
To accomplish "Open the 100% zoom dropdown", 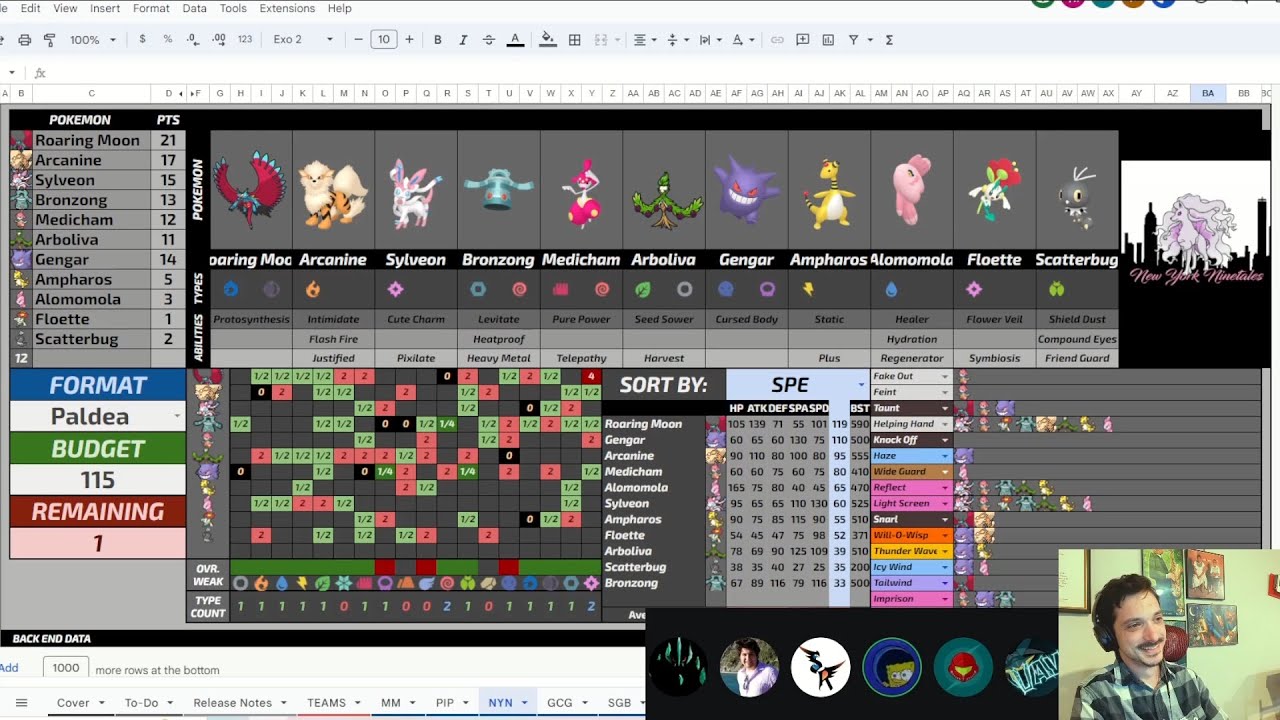I will pyautogui.click(x=92, y=40).
